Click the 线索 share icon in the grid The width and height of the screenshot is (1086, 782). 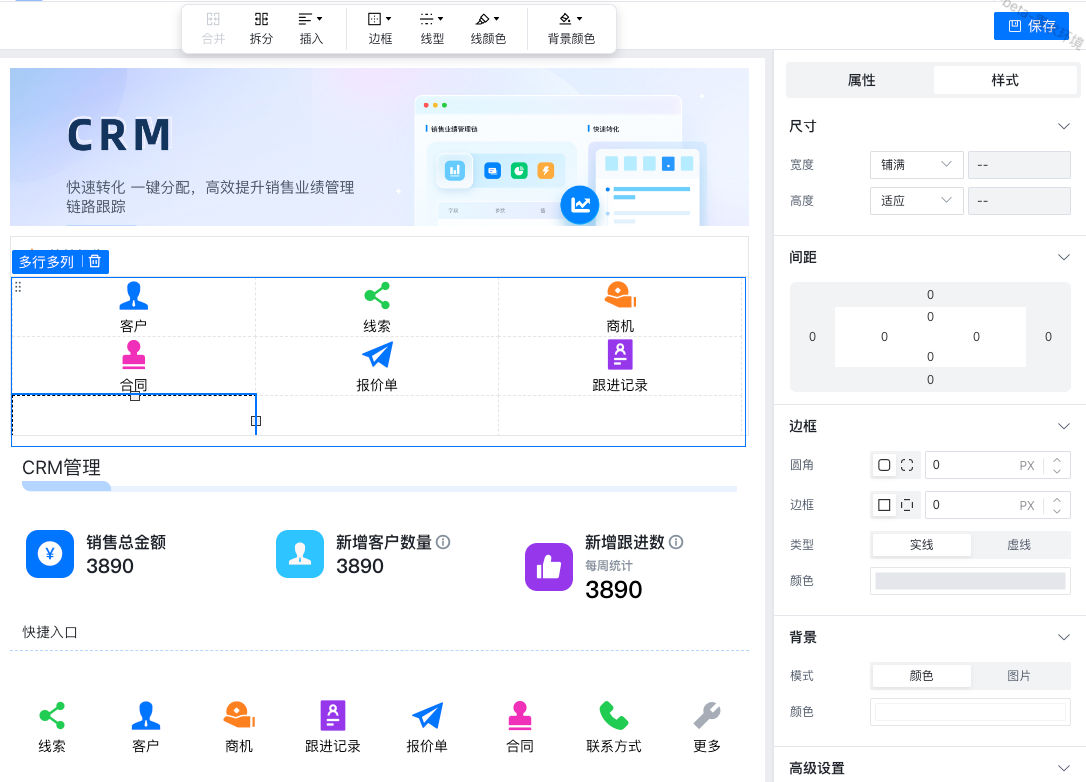point(377,295)
